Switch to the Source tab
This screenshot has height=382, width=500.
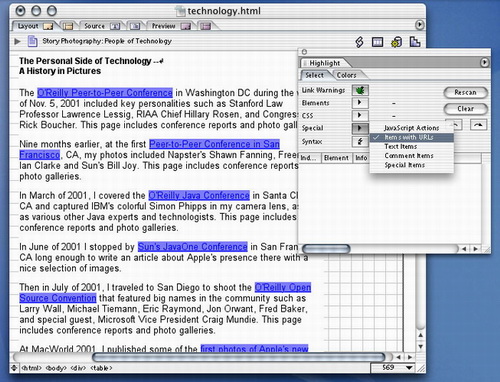[x=101, y=26]
